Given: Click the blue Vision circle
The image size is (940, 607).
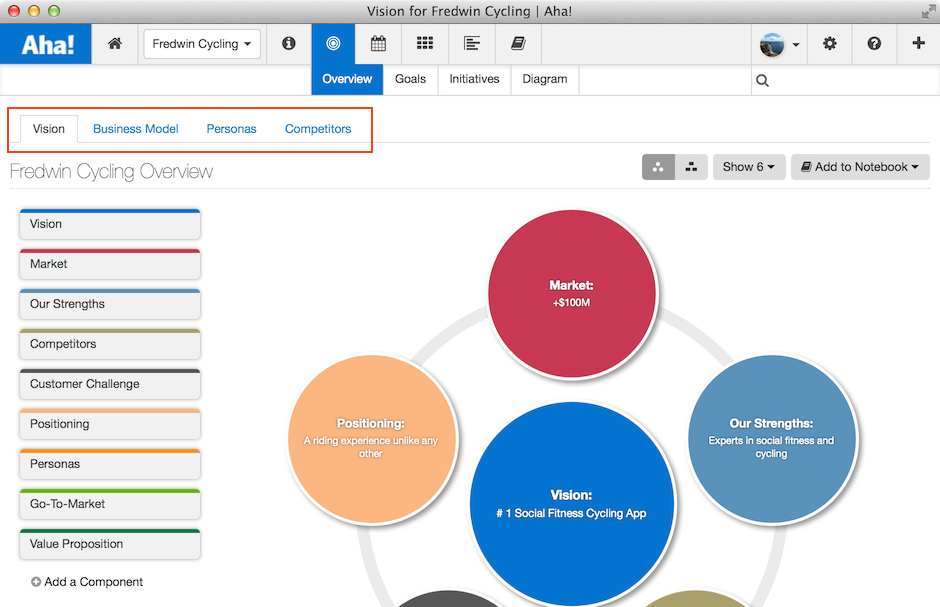Looking at the screenshot, I should click(572, 504).
